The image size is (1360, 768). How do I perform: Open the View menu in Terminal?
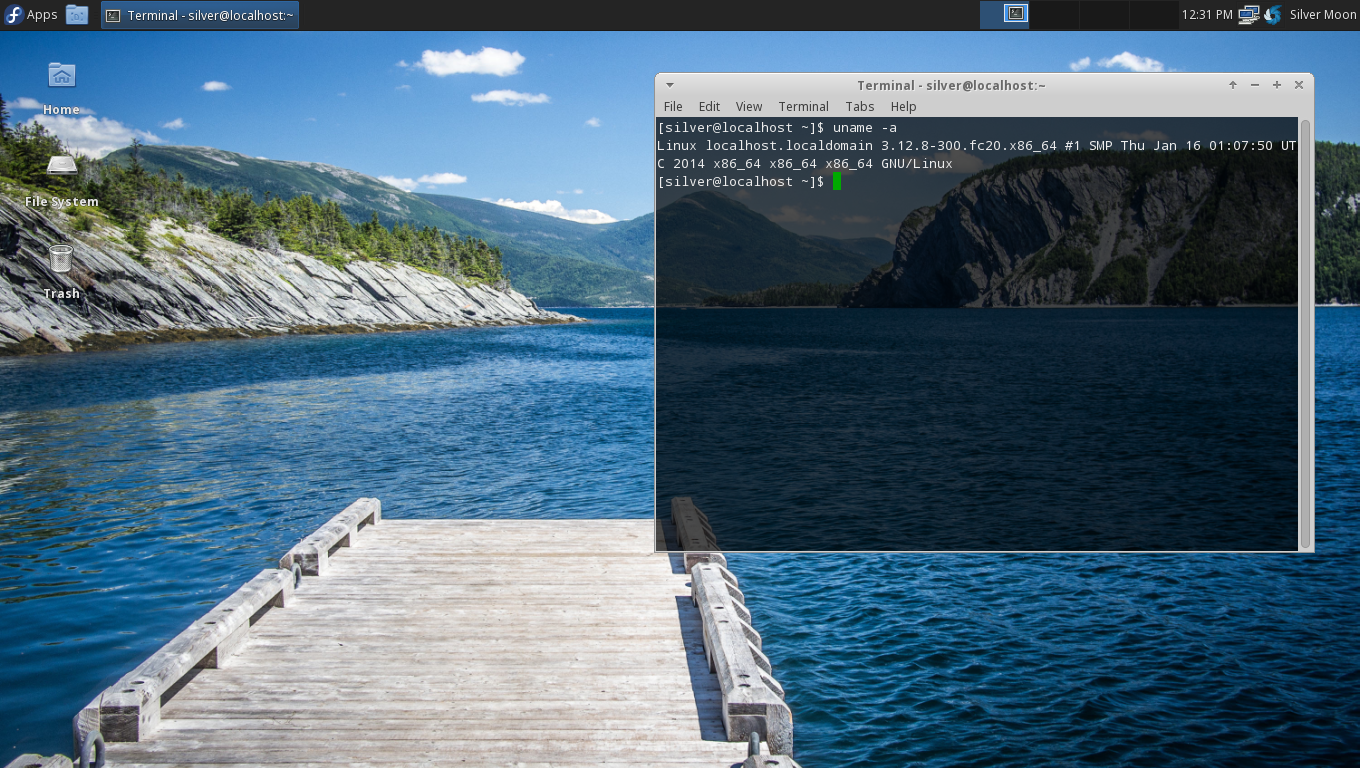748,106
